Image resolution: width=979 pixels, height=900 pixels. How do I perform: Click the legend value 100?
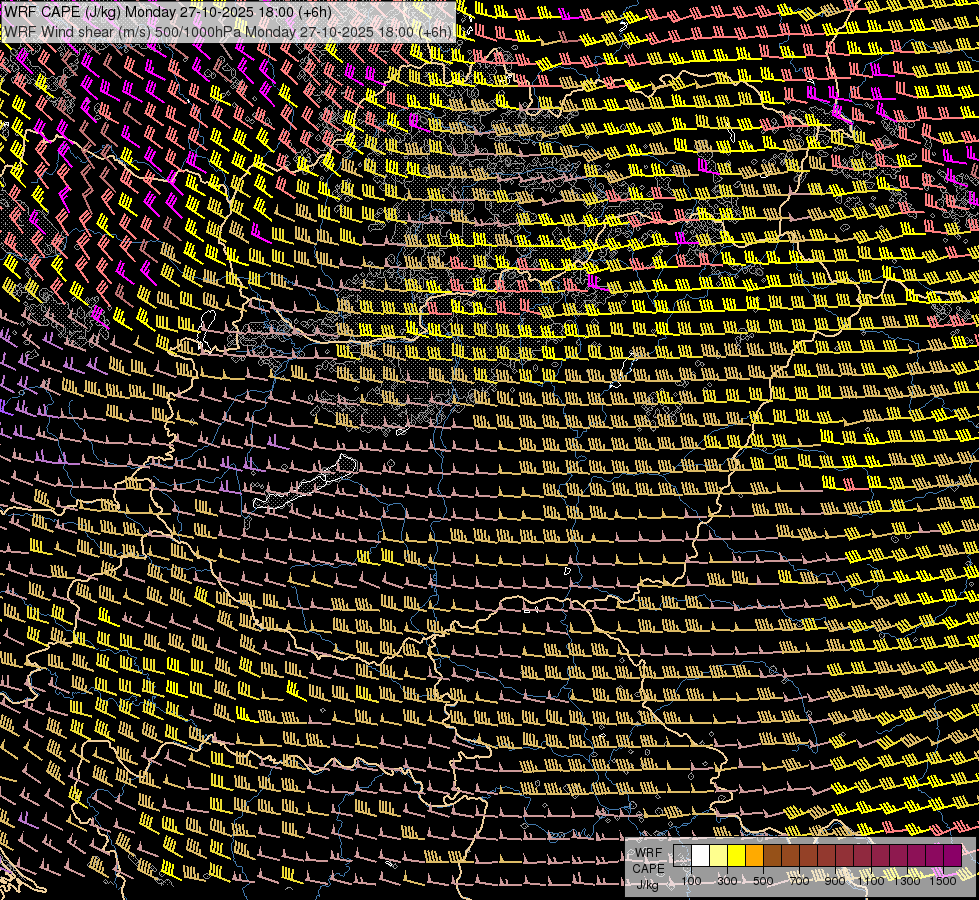click(691, 881)
